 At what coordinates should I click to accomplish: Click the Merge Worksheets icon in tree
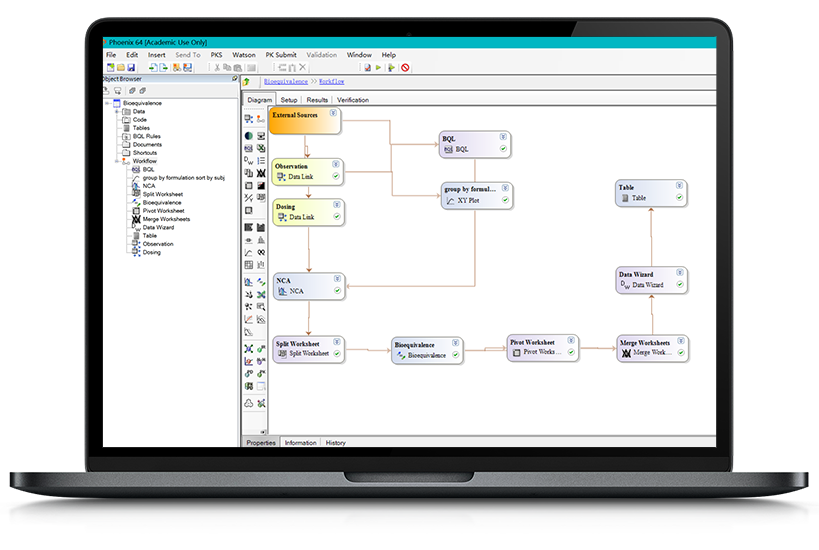(136, 219)
